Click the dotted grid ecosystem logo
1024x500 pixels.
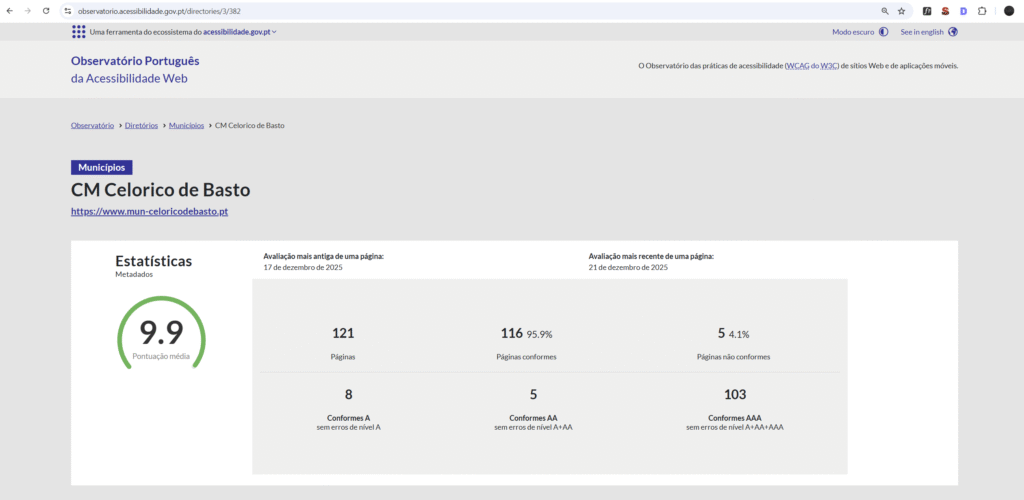click(x=78, y=32)
